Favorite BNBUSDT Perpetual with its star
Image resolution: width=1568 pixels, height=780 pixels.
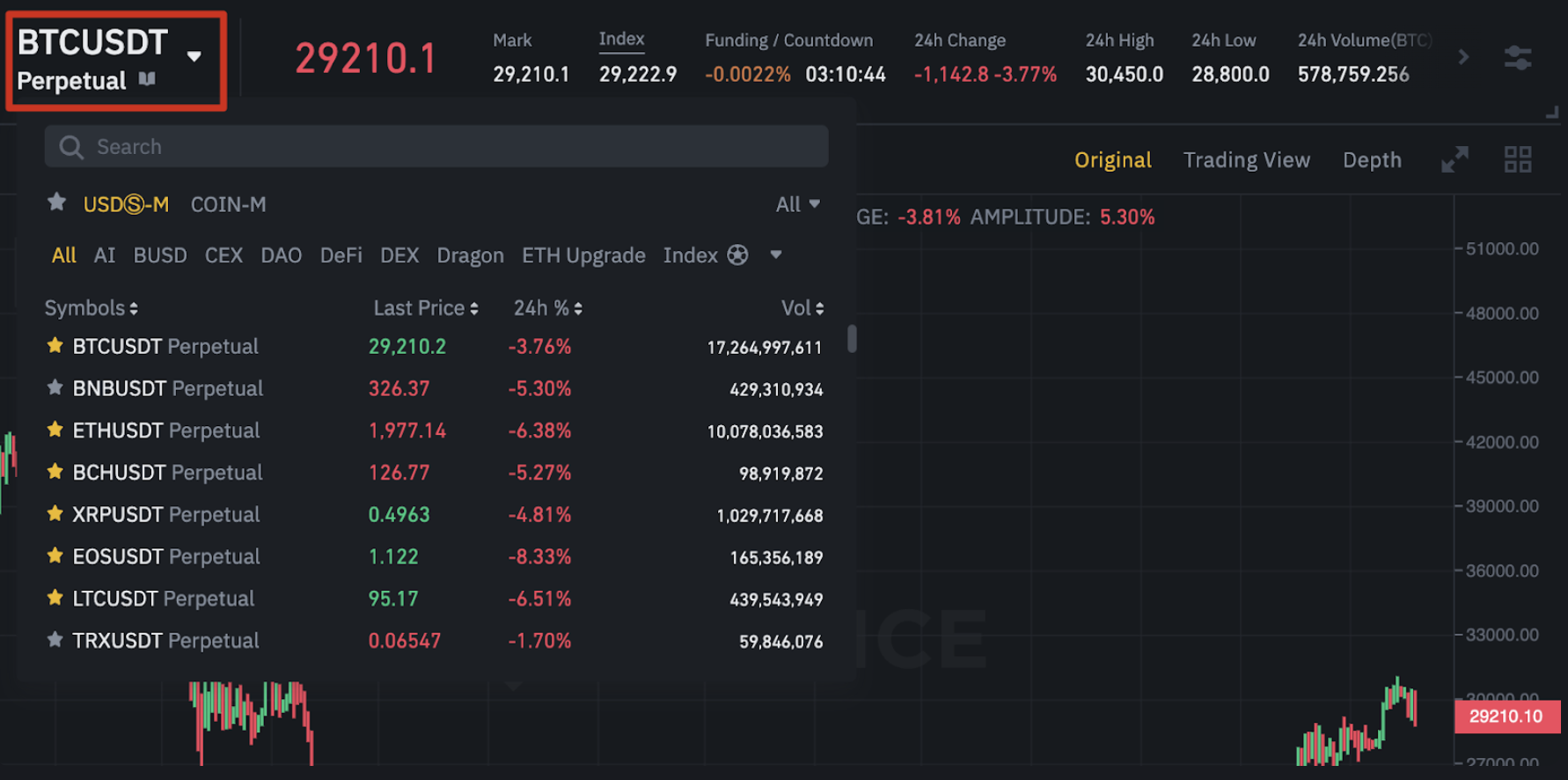(x=55, y=388)
